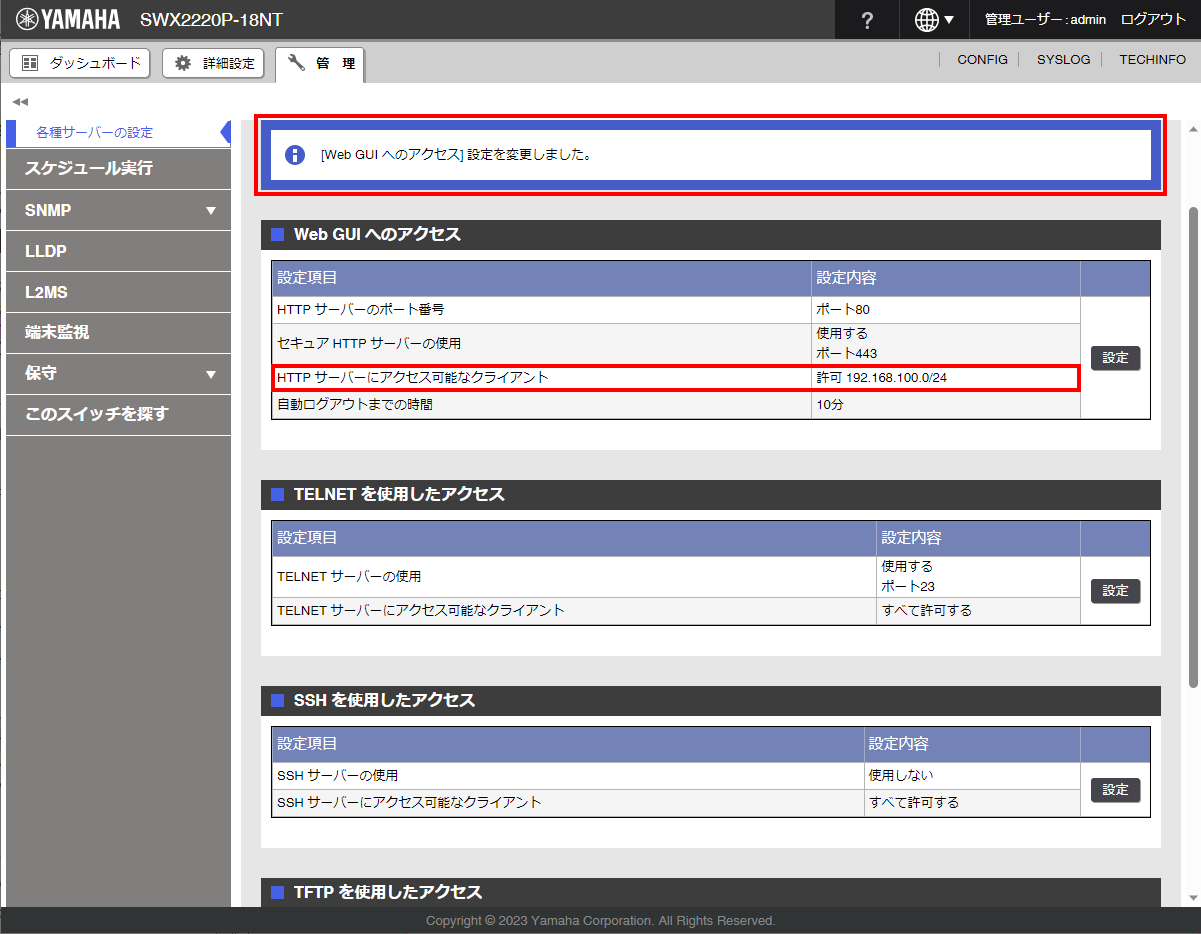This screenshot has width=1201, height=934.
Task: Switch to the 詳細設定 tab
Action: [215, 63]
